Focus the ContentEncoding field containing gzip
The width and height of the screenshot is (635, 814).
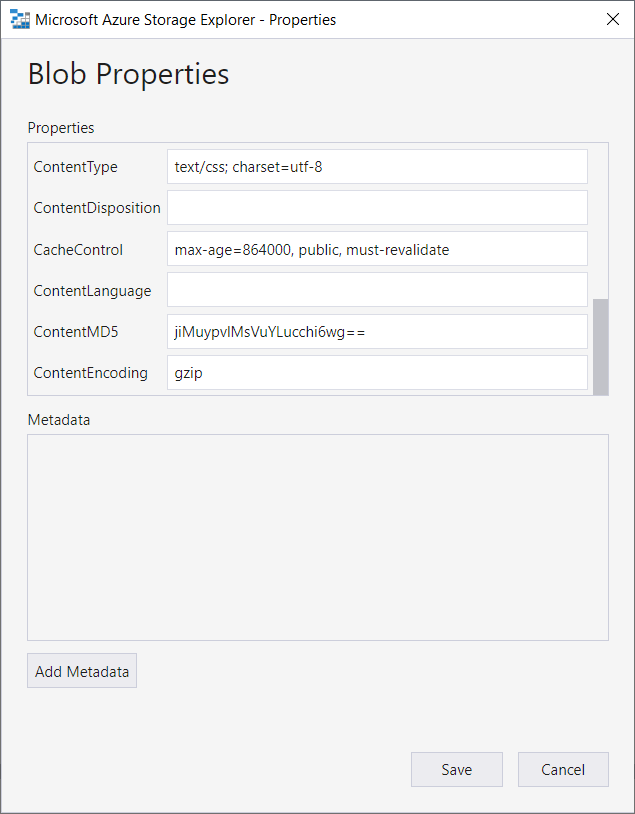pos(377,373)
